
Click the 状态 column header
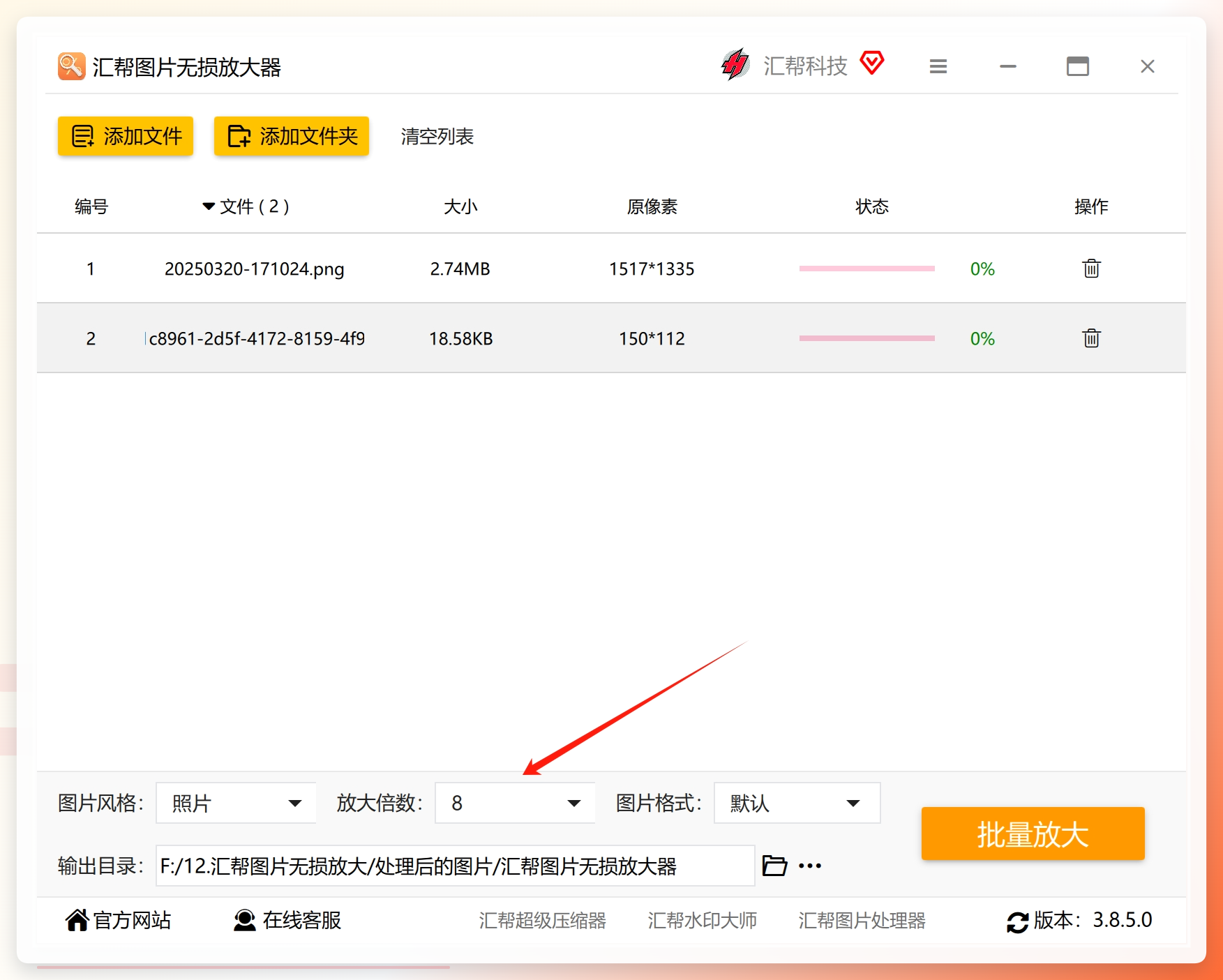[x=872, y=206]
